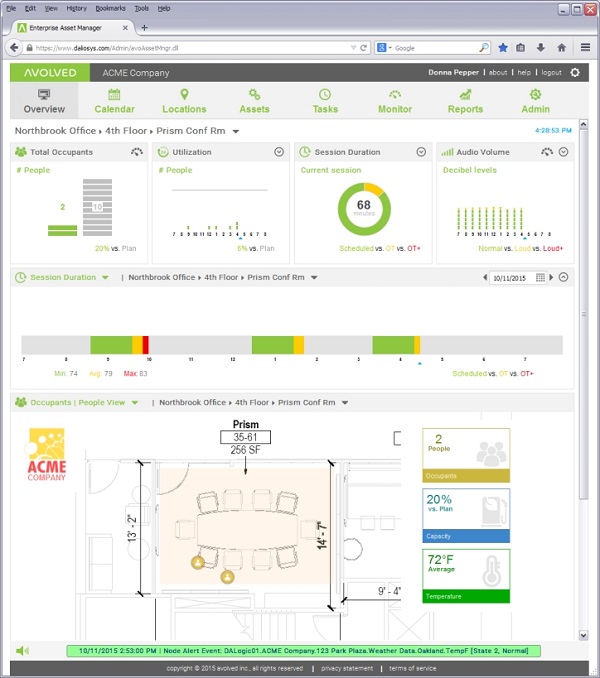Click the Donna Pepper user name
The width and height of the screenshot is (600, 678).
tap(453, 73)
